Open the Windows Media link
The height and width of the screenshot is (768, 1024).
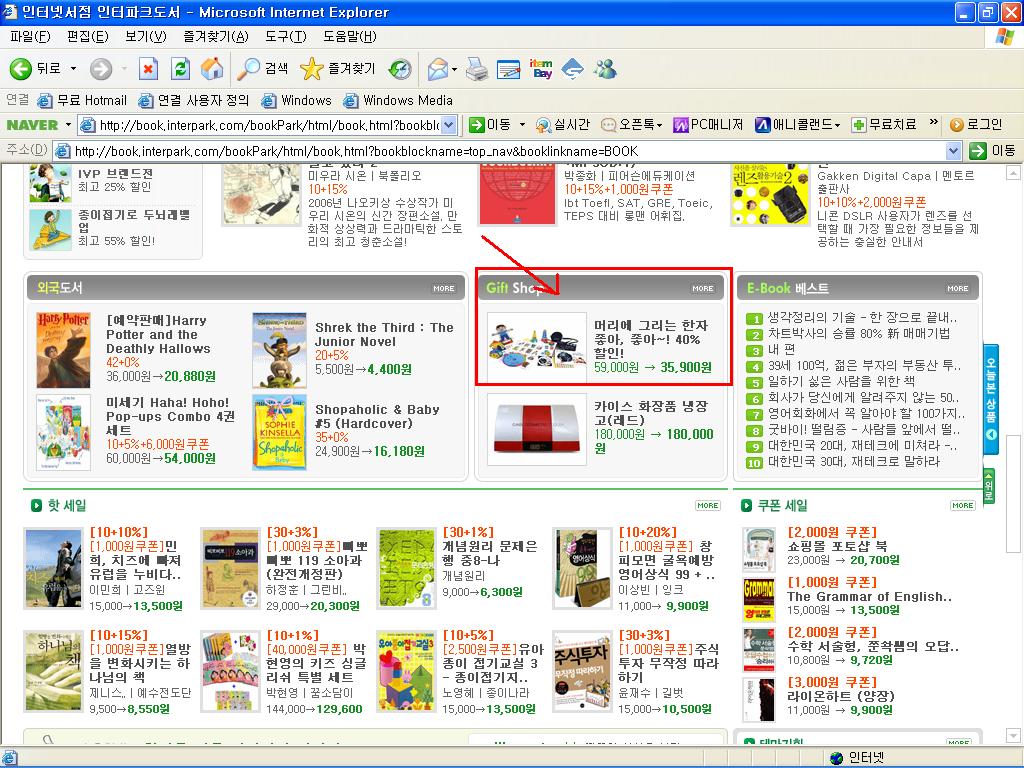tap(398, 101)
